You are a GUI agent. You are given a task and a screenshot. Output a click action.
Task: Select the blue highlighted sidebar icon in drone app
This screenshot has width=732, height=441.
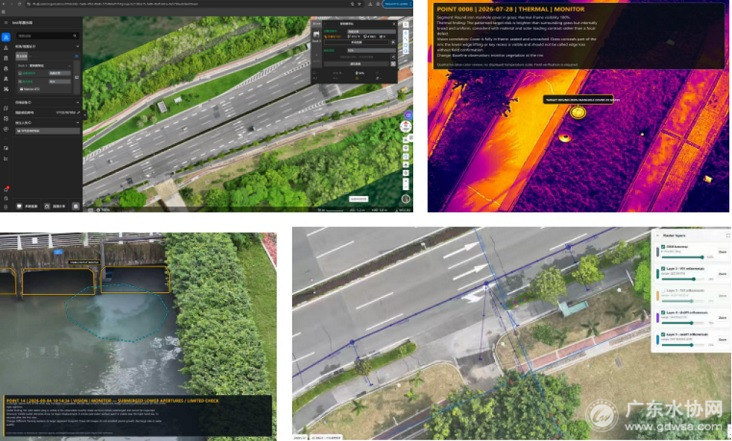[x=6, y=37]
